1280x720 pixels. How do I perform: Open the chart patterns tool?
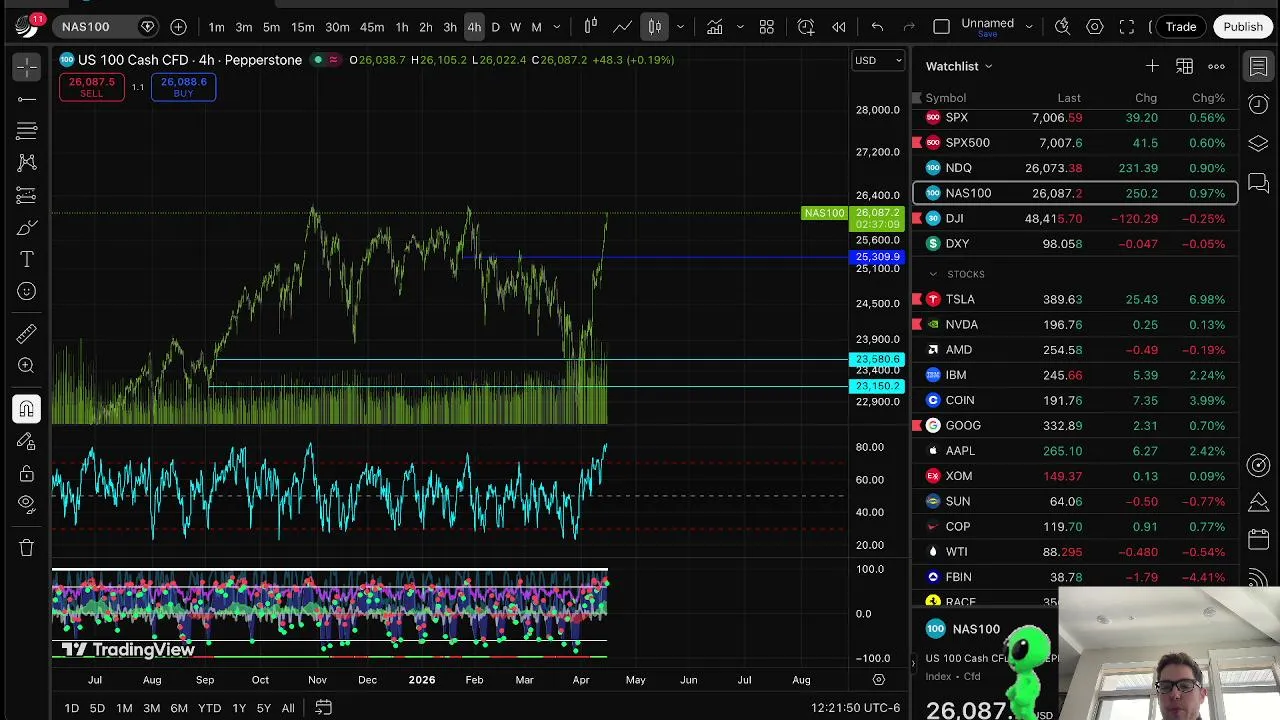point(27,162)
